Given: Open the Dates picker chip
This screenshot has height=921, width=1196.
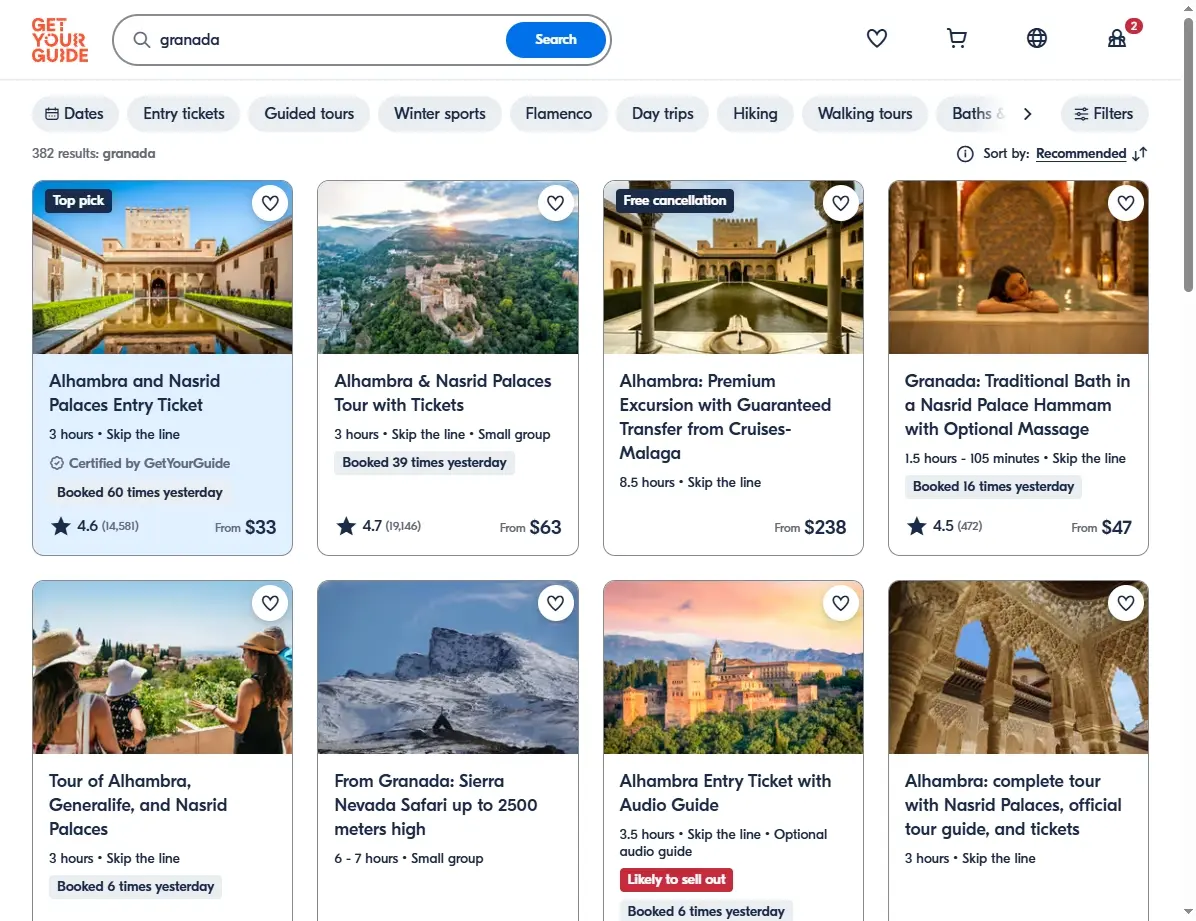Looking at the screenshot, I should (75, 114).
